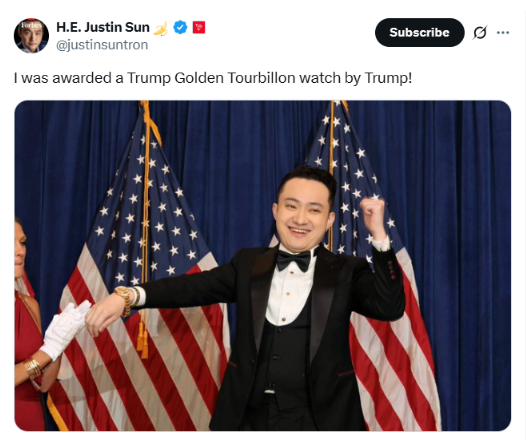Open the H.E. Justin Sun display name
The height and width of the screenshot is (443, 526).
(103, 27)
